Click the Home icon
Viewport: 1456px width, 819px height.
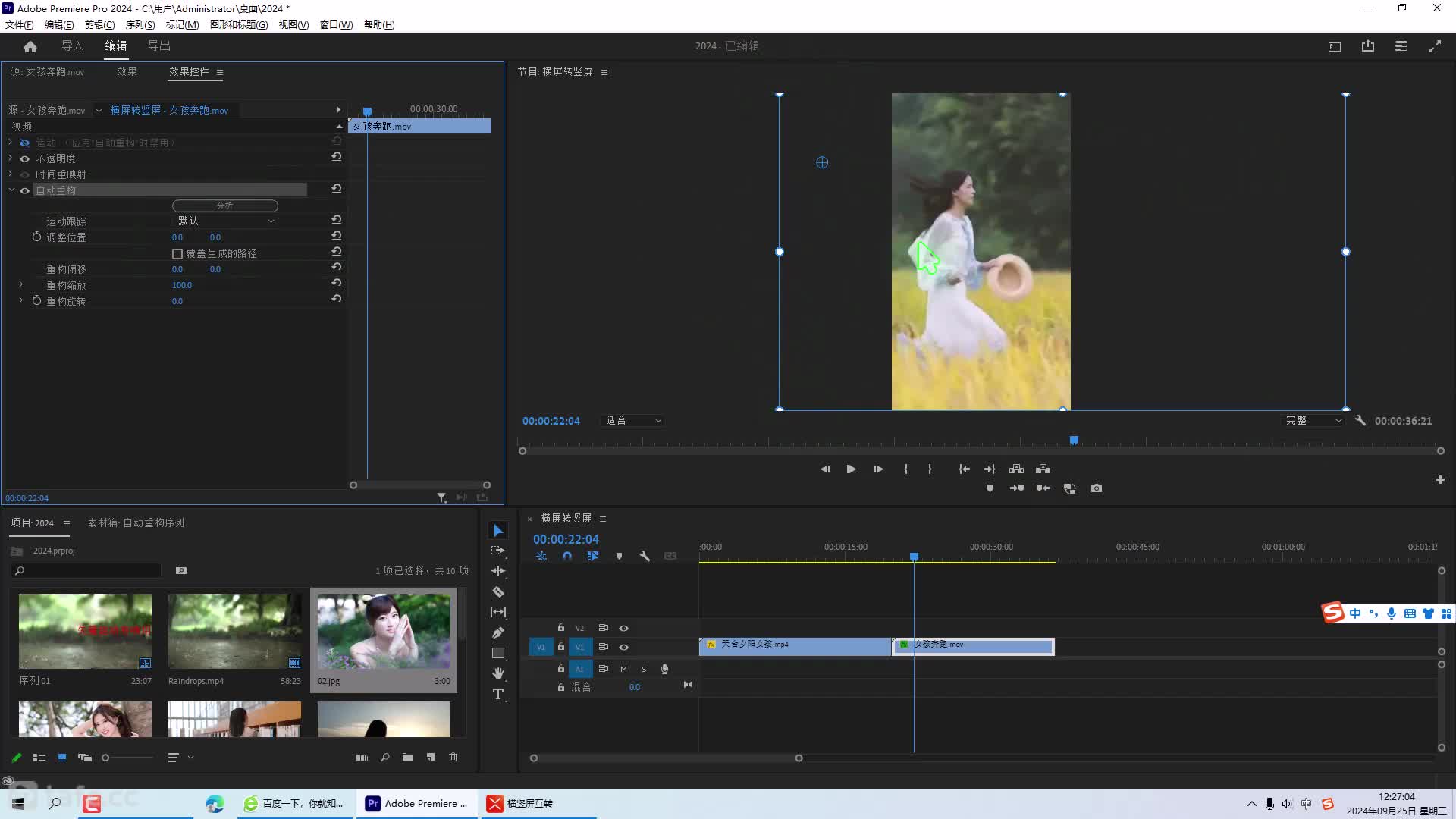pyautogui.click(x=30, y=46)
